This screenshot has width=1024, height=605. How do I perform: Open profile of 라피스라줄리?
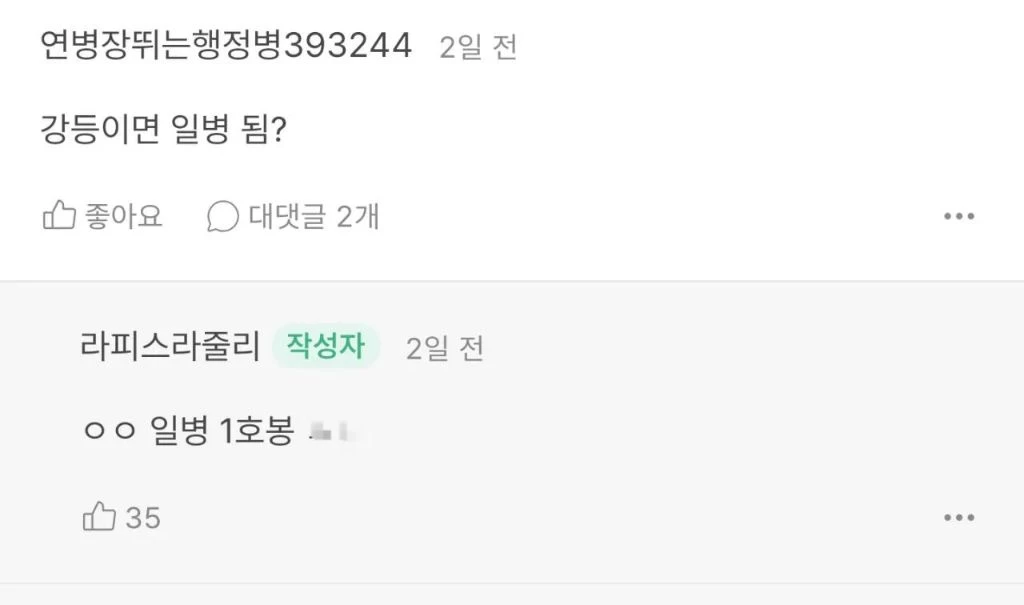coord(170,346)
